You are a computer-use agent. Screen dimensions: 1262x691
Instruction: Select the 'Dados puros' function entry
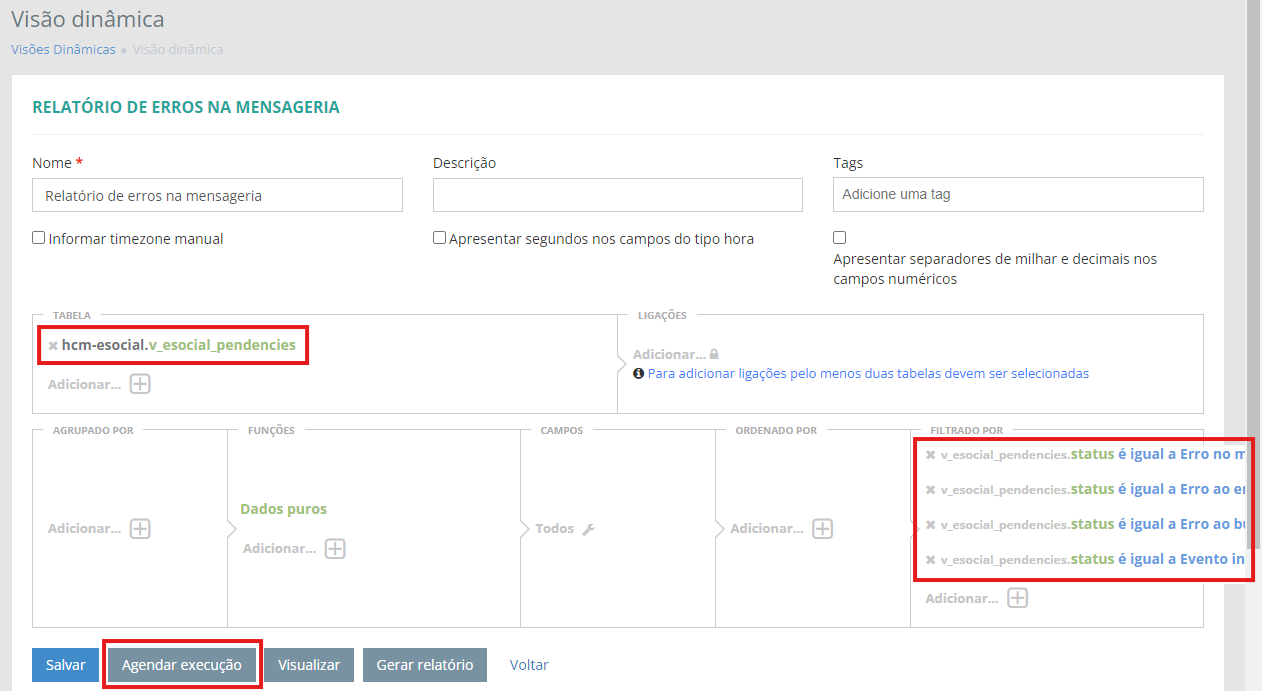283,509
